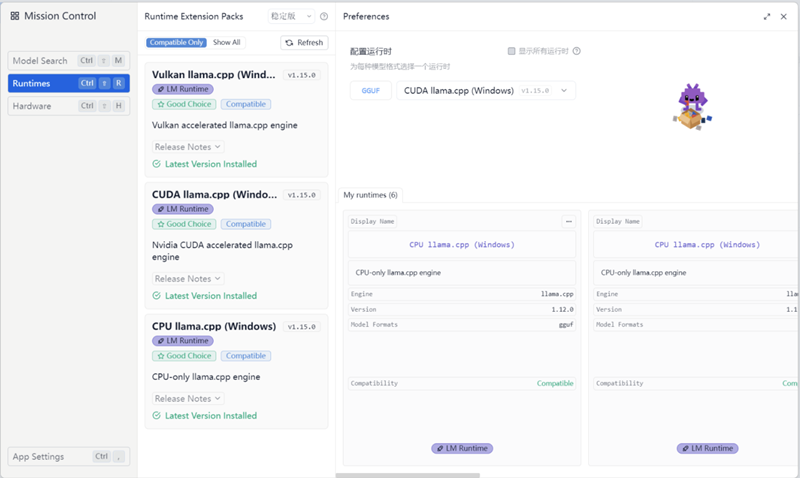Click help icon next to show-all-runtimes checkbox

(x=577, y=51)
